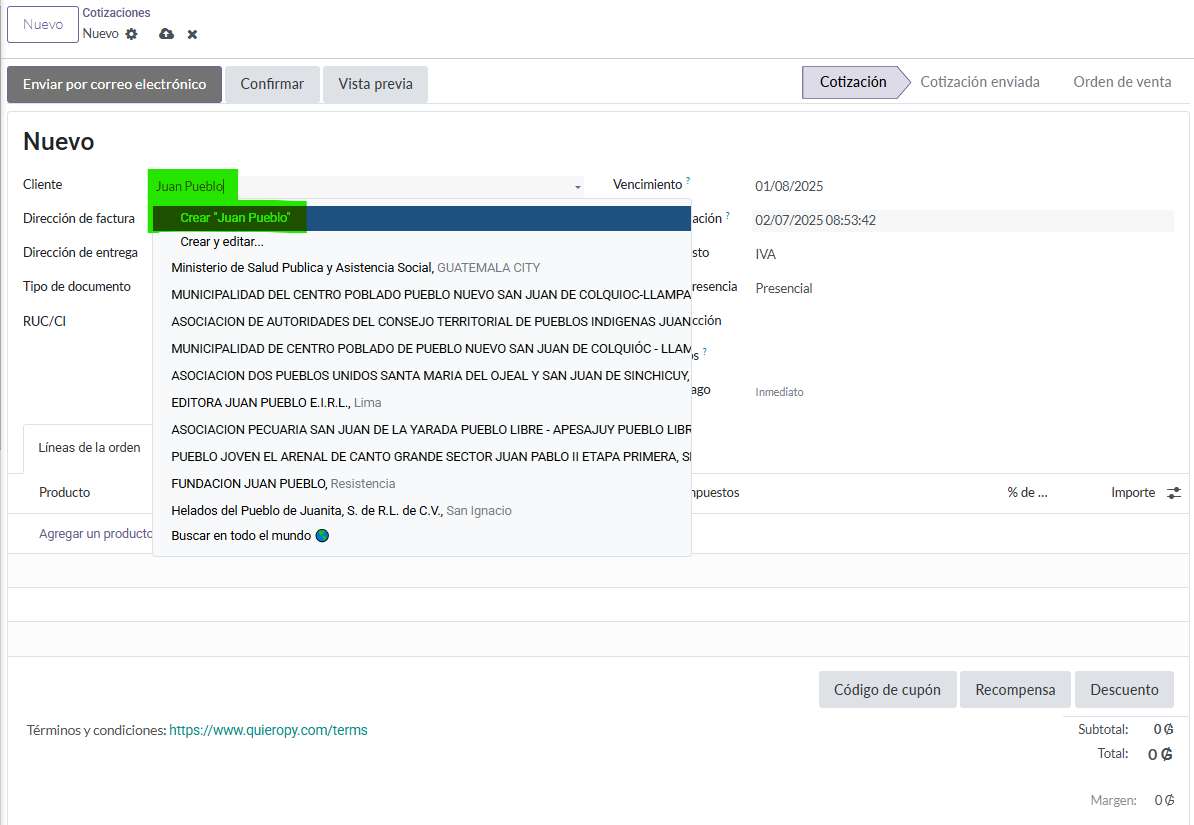Click the Vencimiento date 01/08/2025
Screen dimensions: 1194x825
tap(789, 187)
